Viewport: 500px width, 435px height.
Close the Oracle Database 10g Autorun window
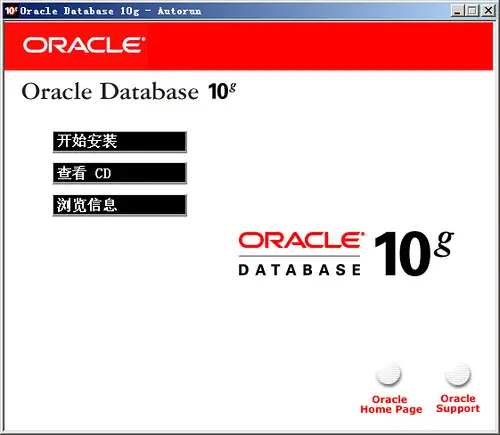click(488, 11)
